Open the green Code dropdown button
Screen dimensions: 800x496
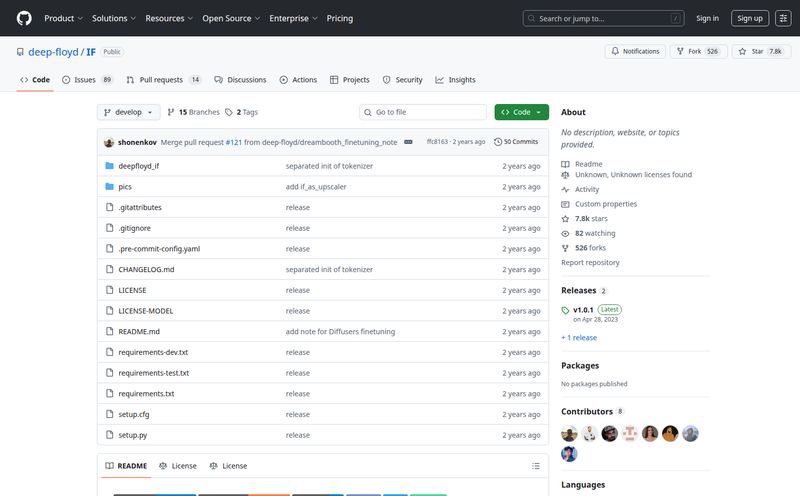(521, 112)
